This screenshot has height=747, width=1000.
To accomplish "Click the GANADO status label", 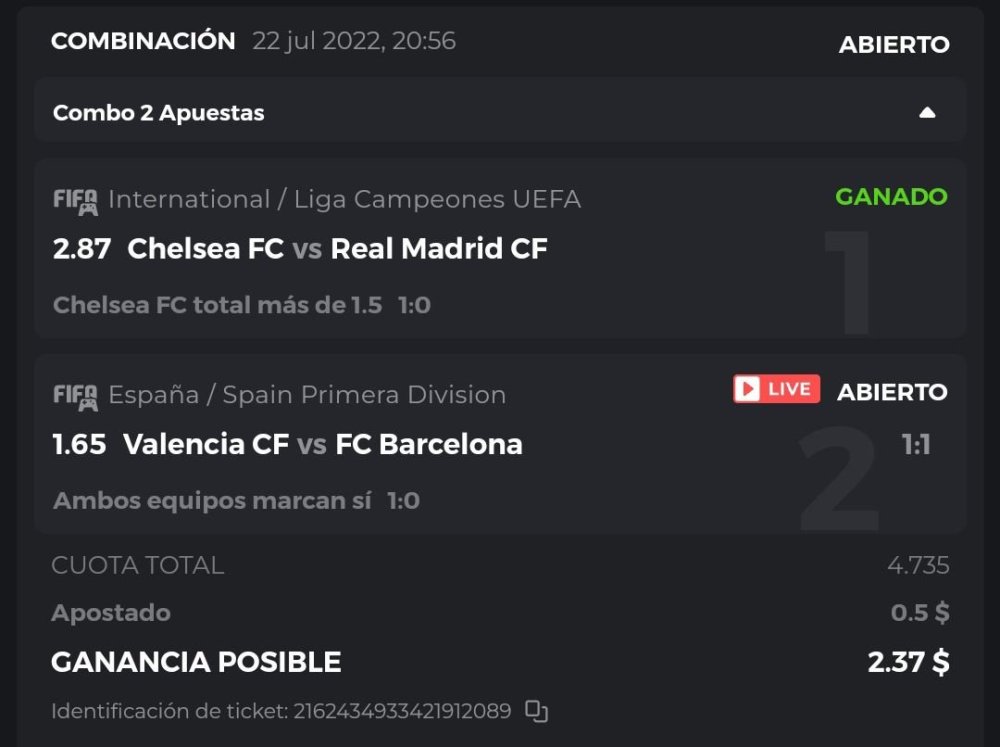I will 891,197.
